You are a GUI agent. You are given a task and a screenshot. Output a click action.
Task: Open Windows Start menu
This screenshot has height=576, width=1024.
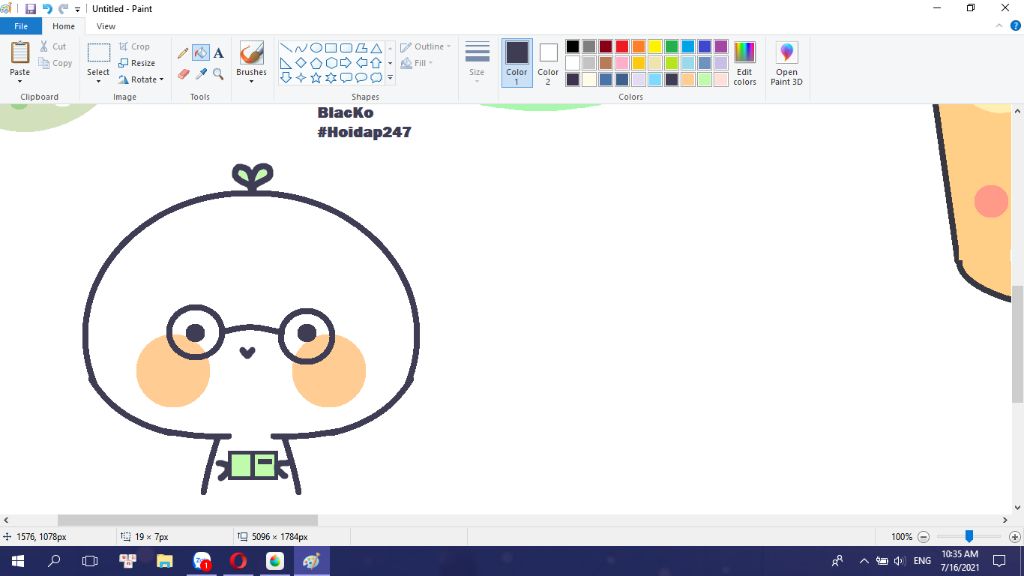(x=18, y=561)
